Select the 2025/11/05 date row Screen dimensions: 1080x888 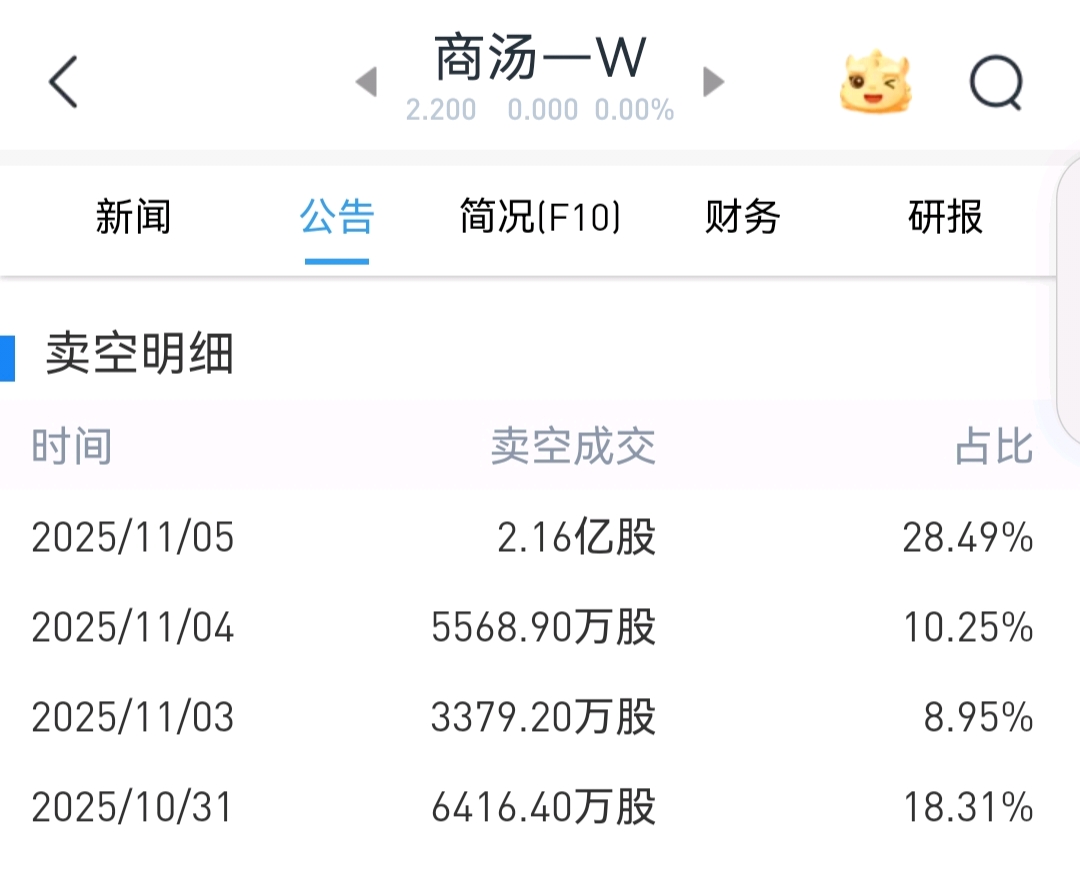[x=540, y=537]
